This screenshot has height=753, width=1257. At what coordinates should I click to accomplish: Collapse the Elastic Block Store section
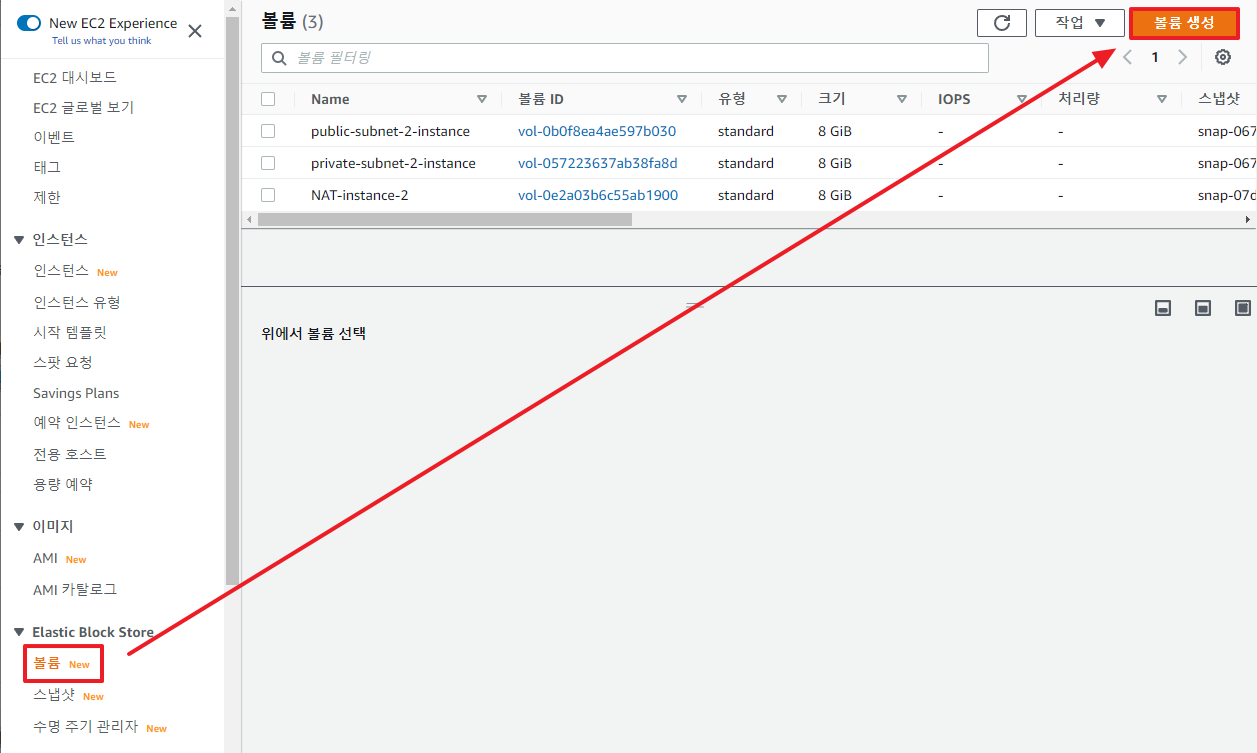17,632
